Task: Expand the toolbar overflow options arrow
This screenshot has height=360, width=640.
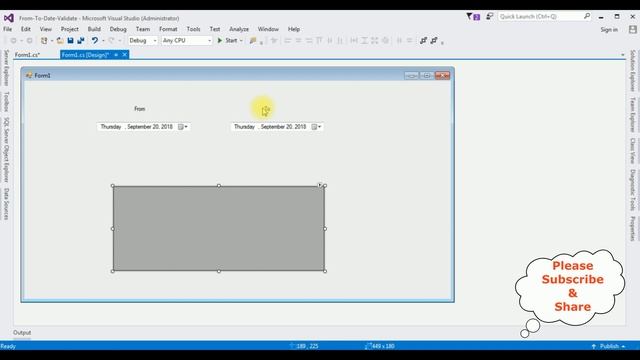Action: click(442, 42)
